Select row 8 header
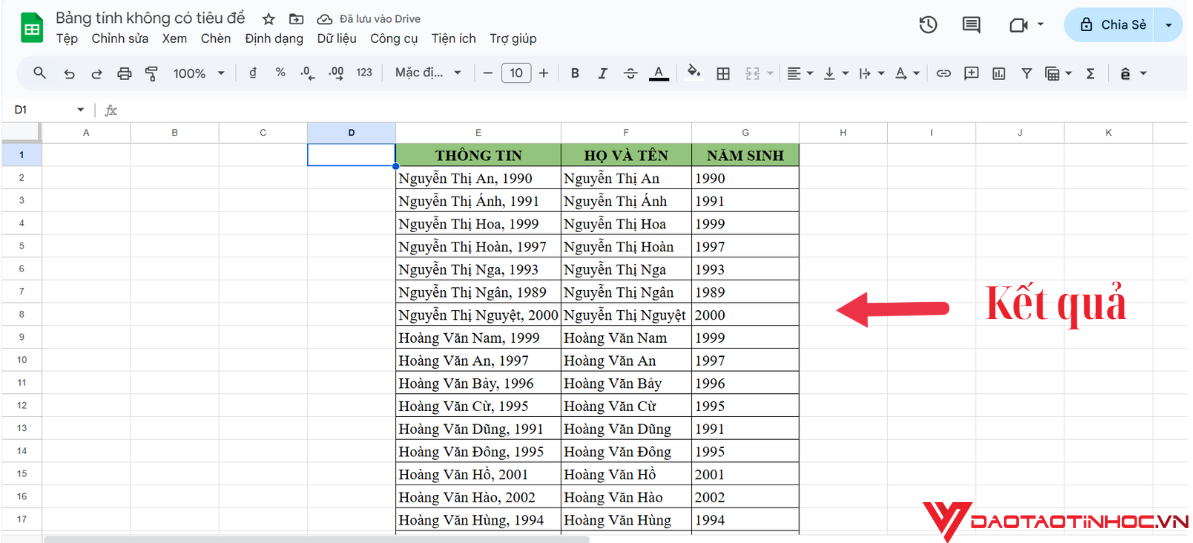 [x=21, y=314]
